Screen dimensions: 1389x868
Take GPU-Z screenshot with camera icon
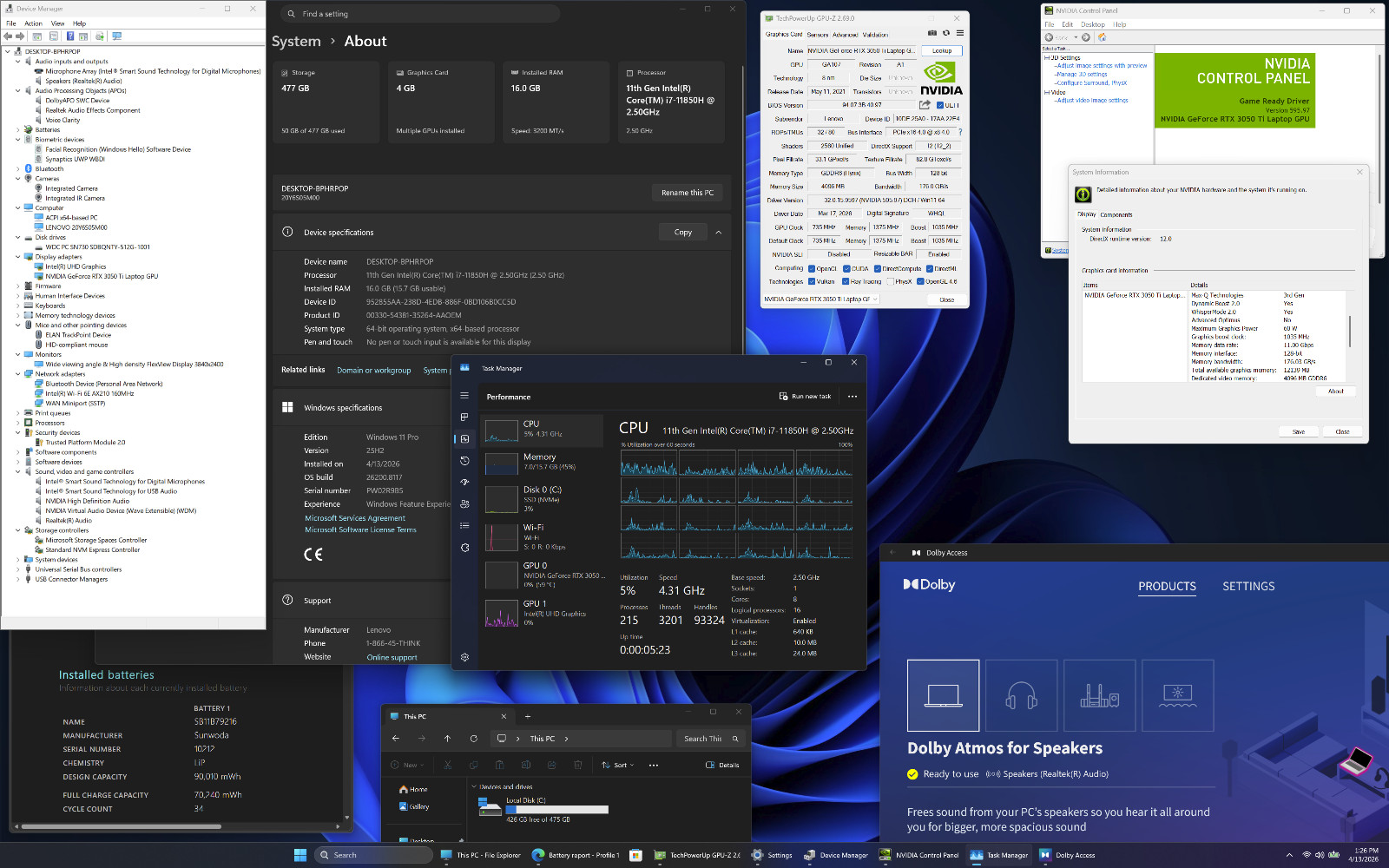932,33
